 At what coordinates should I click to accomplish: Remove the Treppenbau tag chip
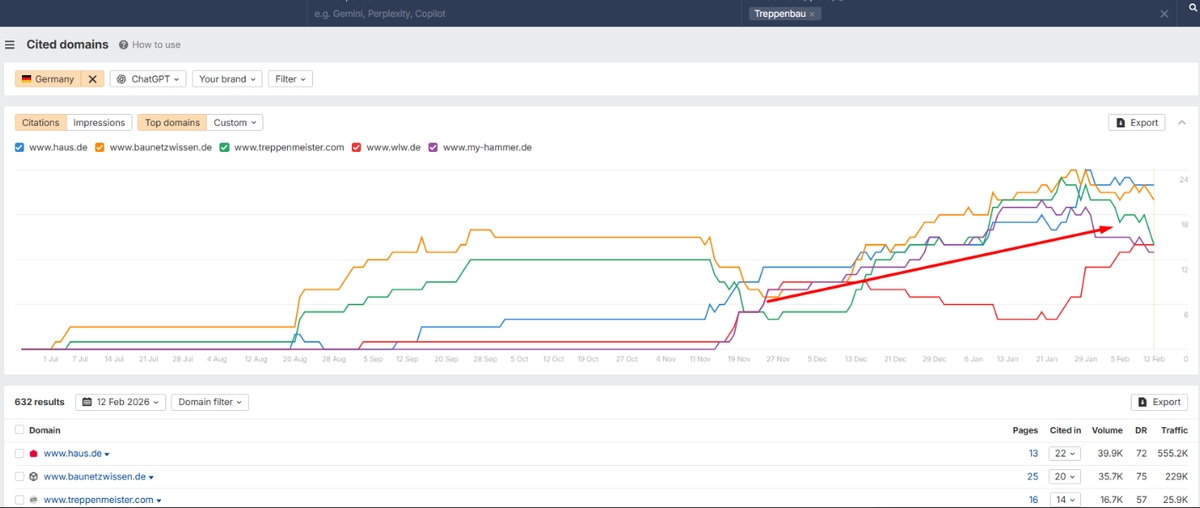pos(813,14)
